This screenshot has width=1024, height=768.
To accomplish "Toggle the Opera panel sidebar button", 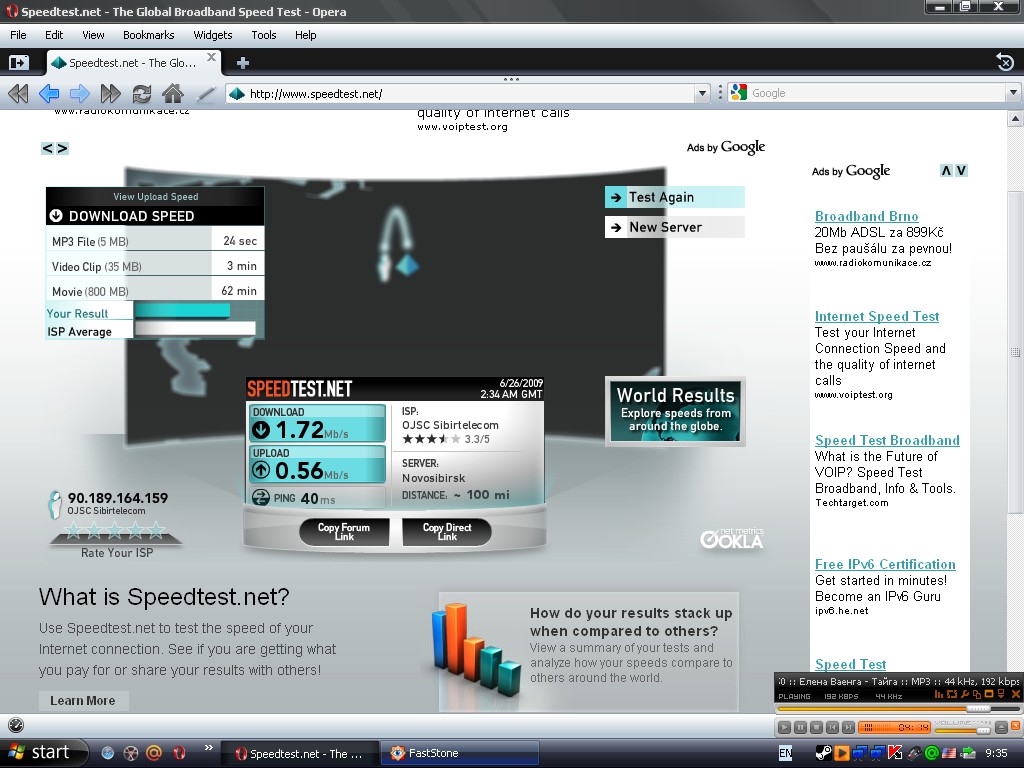I will click(x=19, y=62).
